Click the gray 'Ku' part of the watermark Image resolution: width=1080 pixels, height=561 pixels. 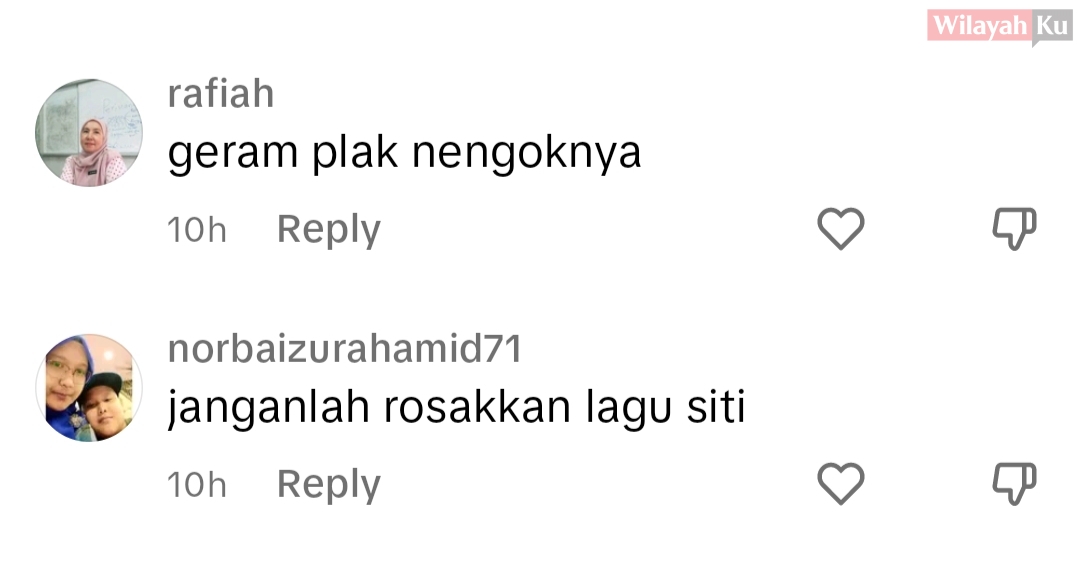[x=1052, y=27]
